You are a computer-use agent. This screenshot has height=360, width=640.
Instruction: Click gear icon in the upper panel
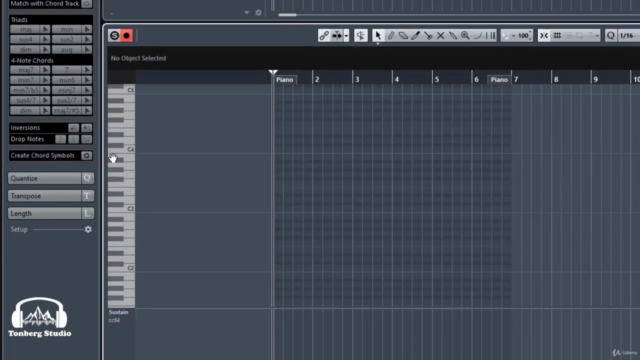[258, 13]
